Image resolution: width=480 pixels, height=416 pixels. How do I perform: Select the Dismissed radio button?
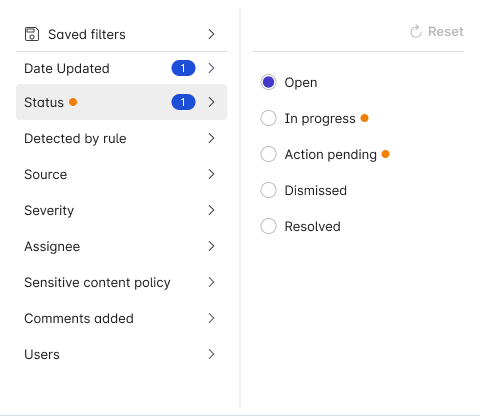click(268, 190)
